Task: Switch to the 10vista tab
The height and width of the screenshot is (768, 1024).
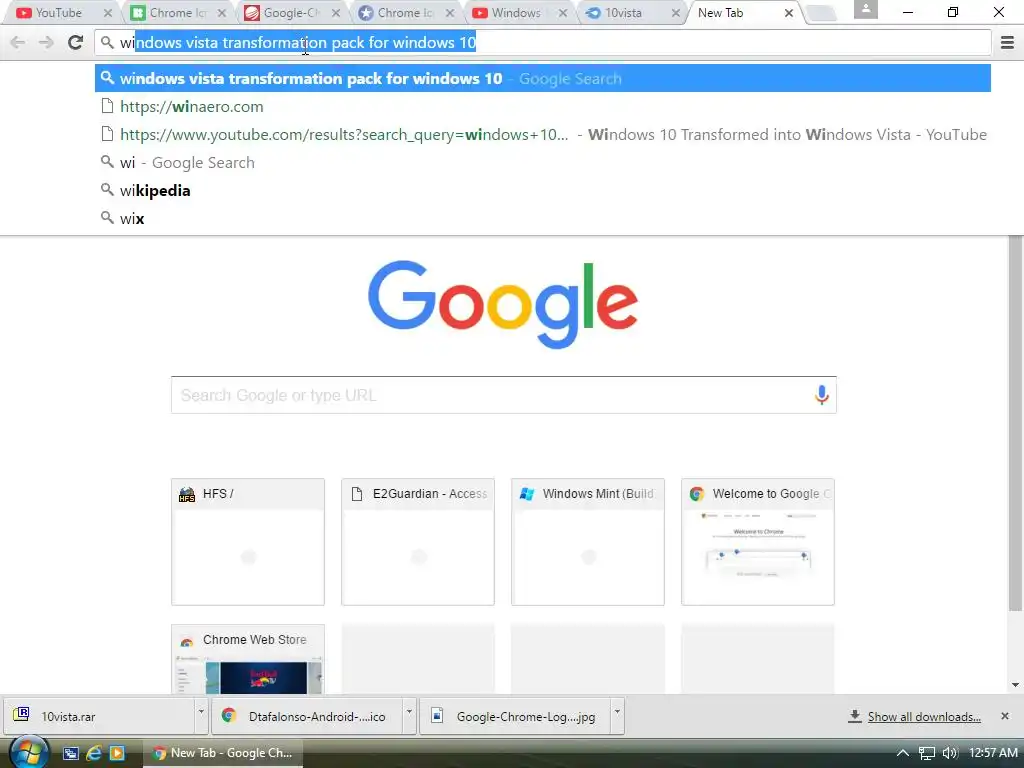Action: [623, 13]
